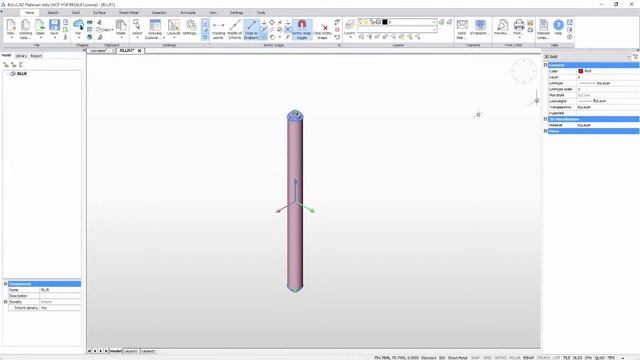Click the Description input field
This screenshot has width=640, height=360.
click(60, 296)
